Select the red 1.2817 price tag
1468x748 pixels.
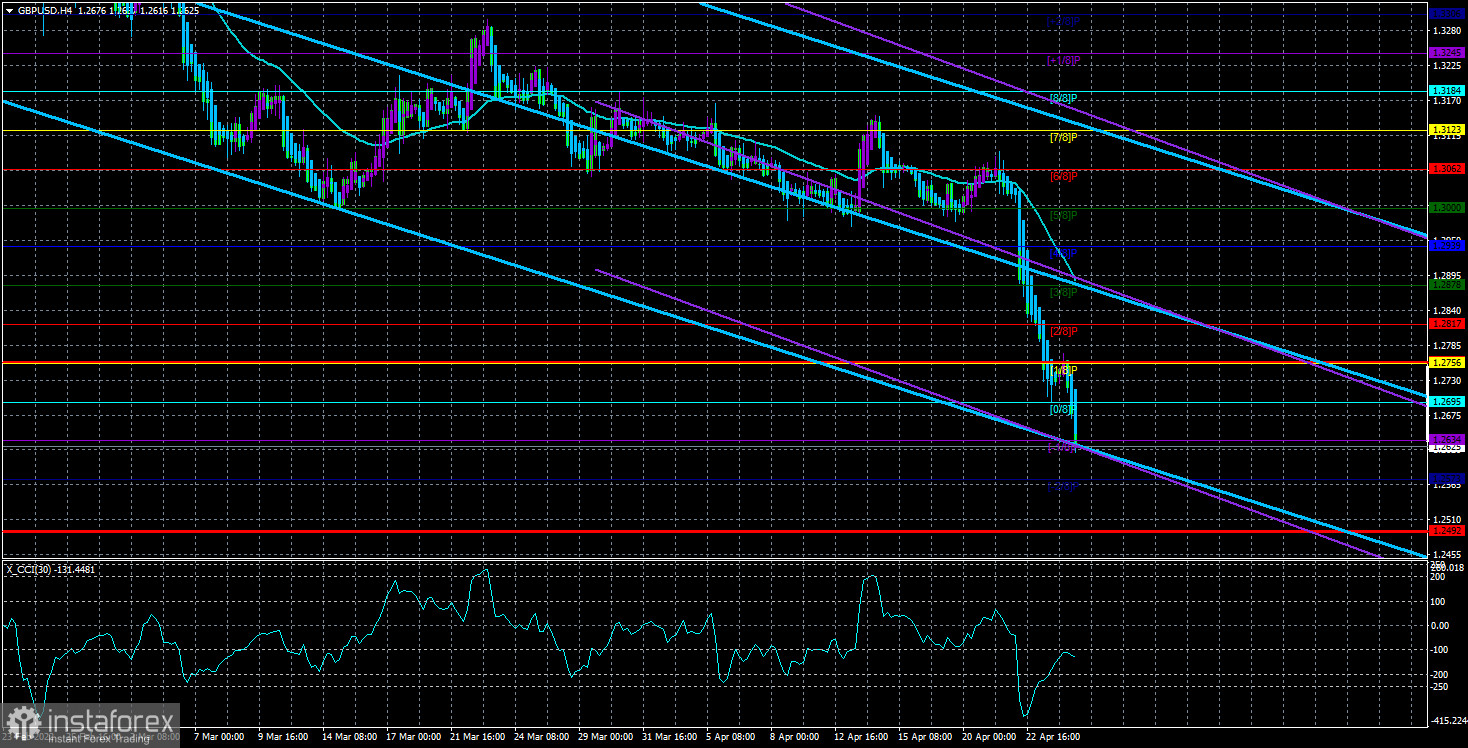pyautogui.click(x=1448, y=324)
